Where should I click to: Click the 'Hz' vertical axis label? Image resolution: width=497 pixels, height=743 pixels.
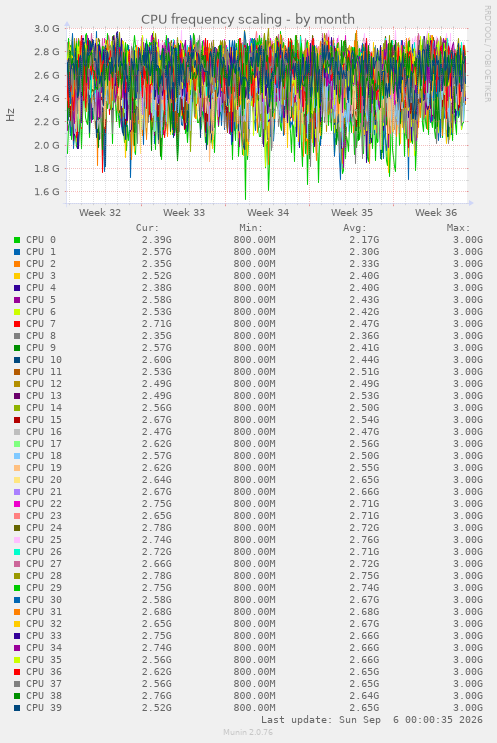pyautogui.click(x=10, y=115)
